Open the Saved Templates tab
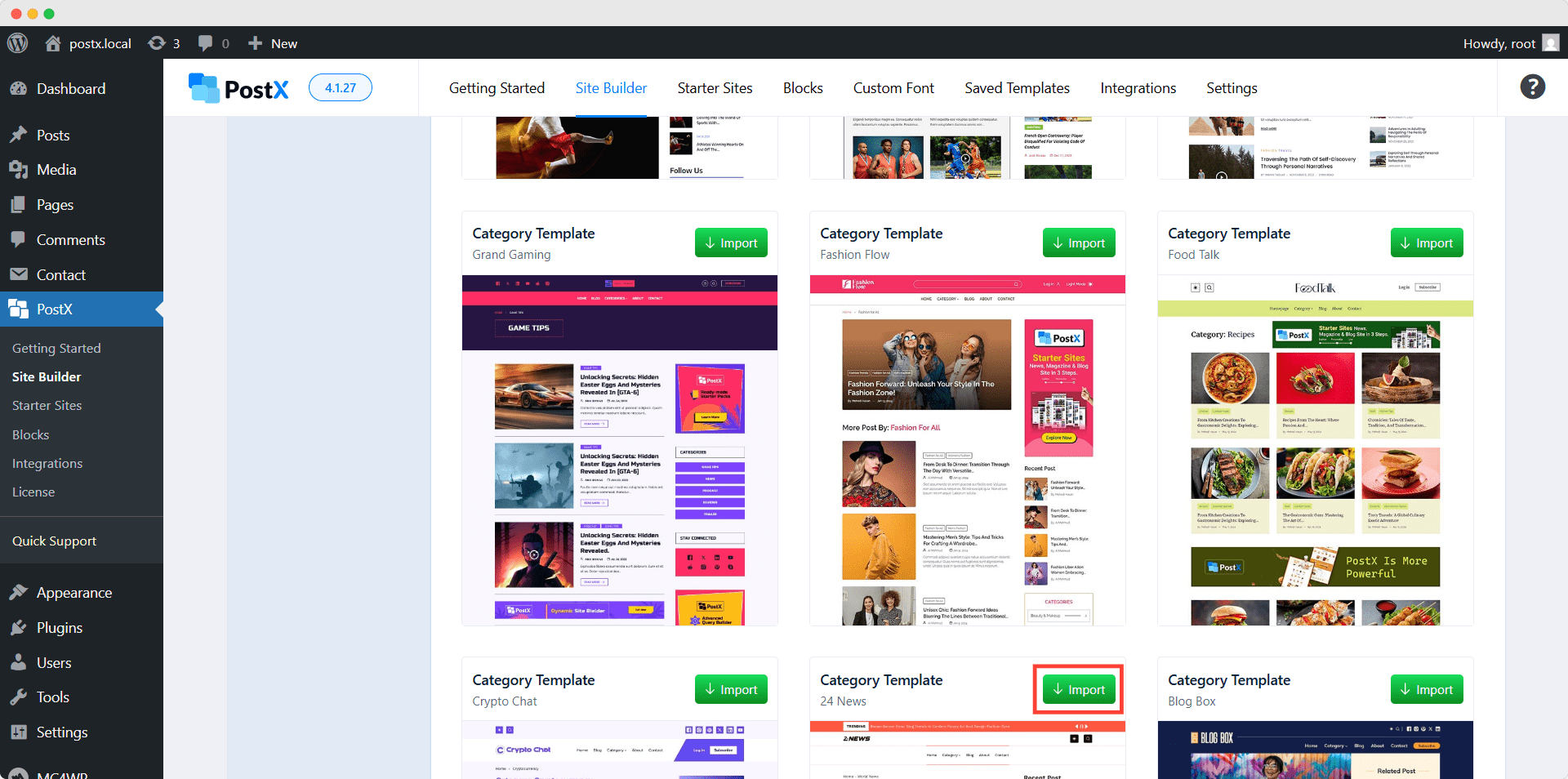Image resolution: width=1568 pixels, height=779 pixels. point(1017,88)
